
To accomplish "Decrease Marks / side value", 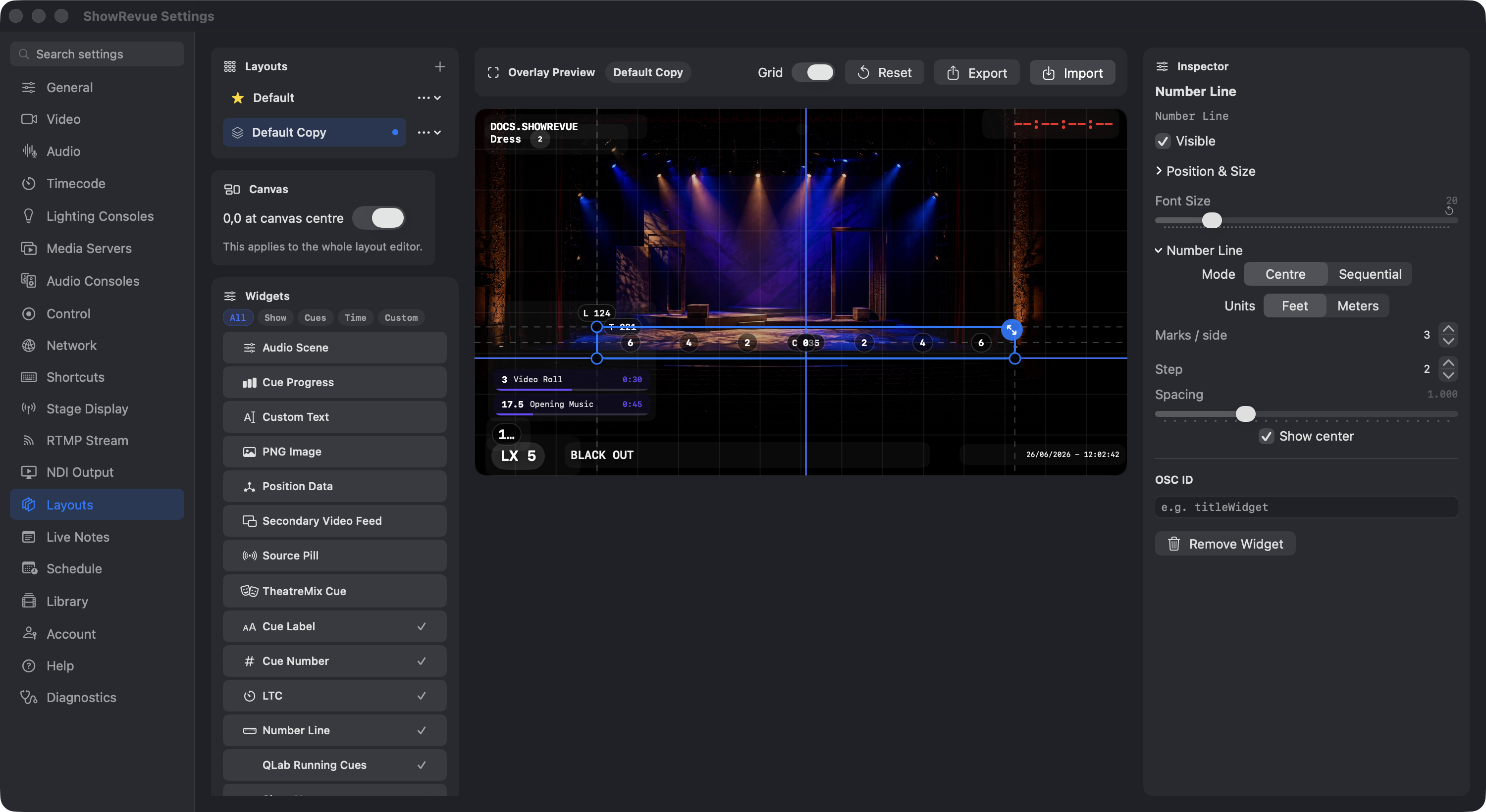I will pyautogui.click(x=1448, y=342).
